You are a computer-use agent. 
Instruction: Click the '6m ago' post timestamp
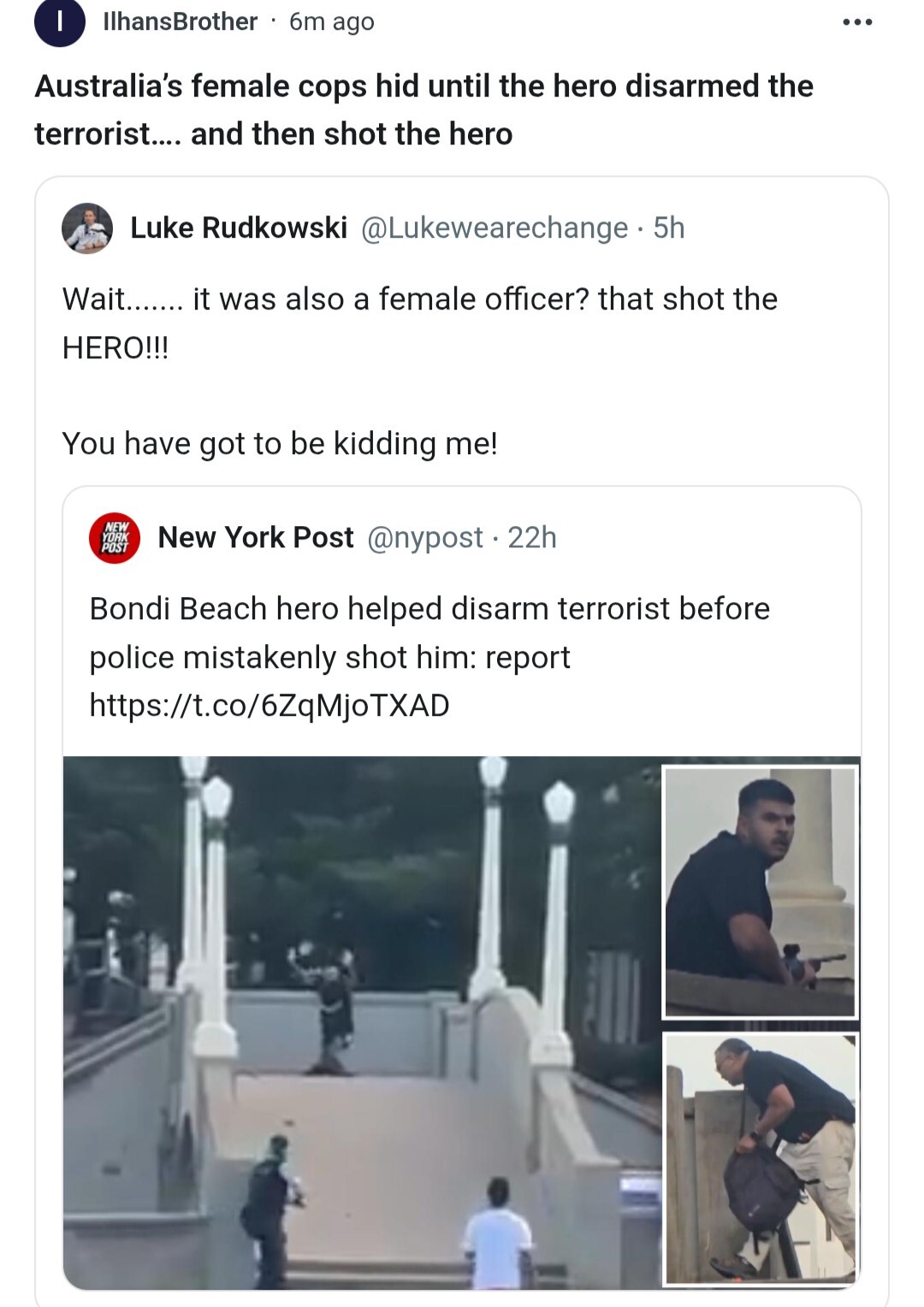332,22
